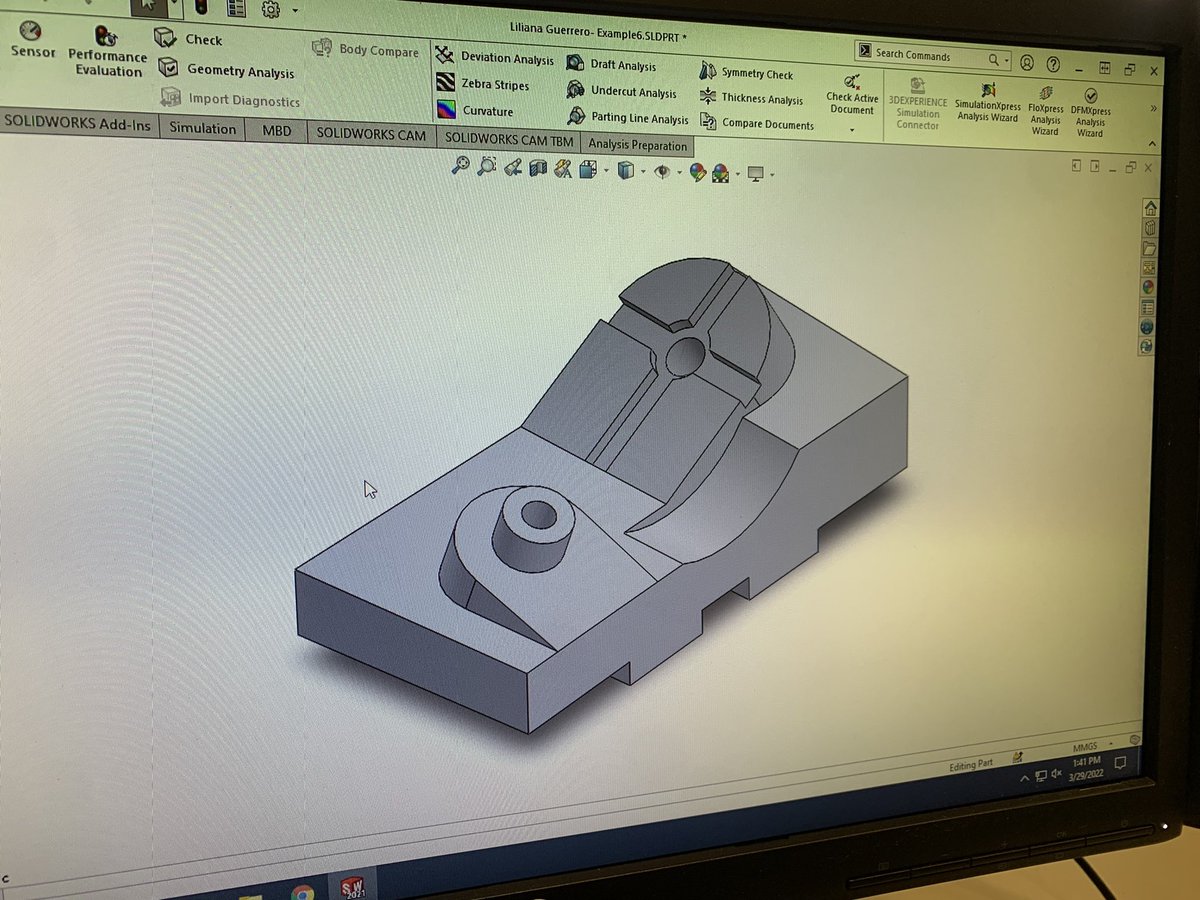Start Undercut Analysis
This screenshot has width=1200, height=900.
coord(621,91)
